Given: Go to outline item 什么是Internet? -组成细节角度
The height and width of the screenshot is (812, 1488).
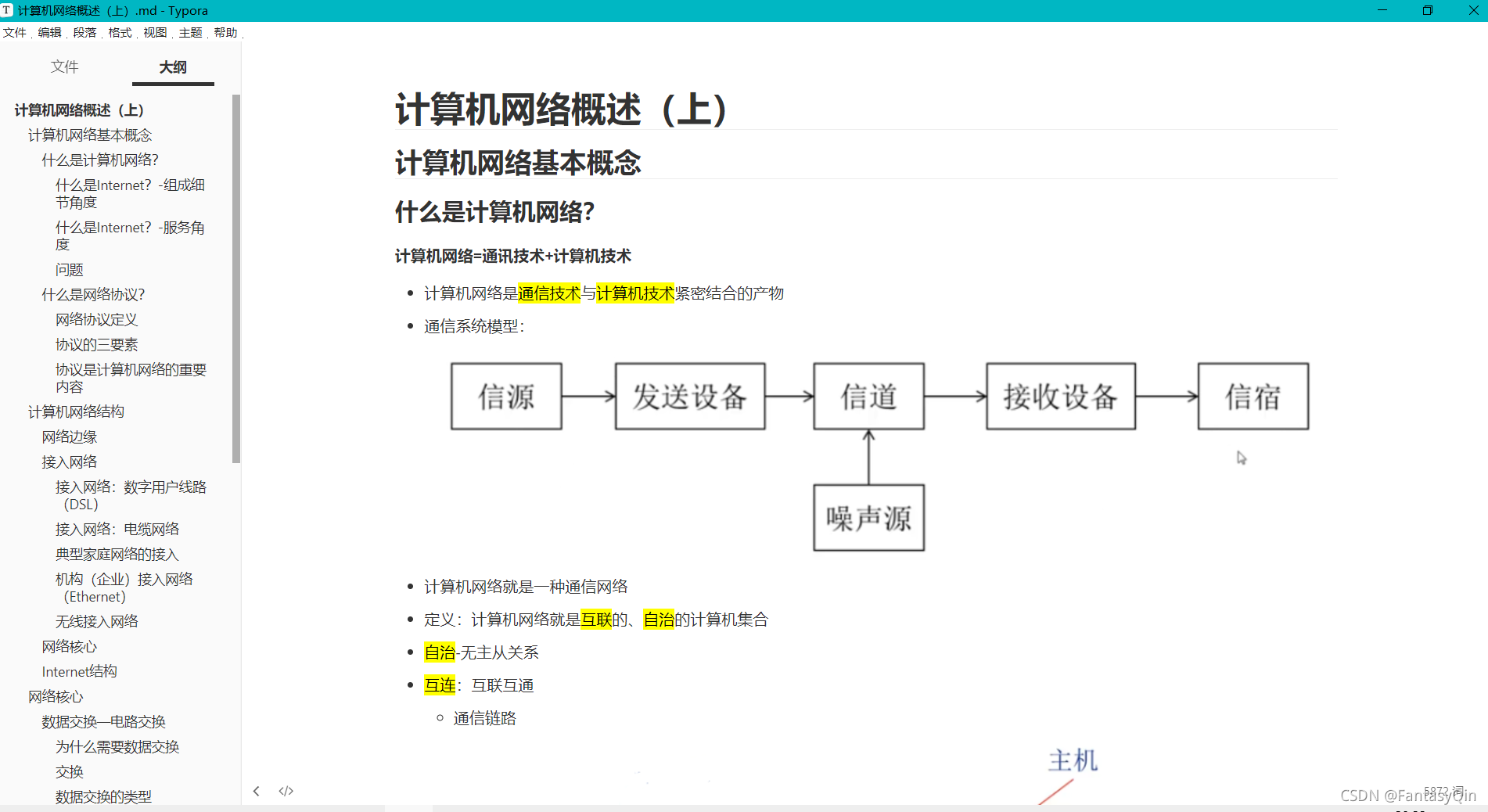Looking at the screenshot, I should coord(130,193).
